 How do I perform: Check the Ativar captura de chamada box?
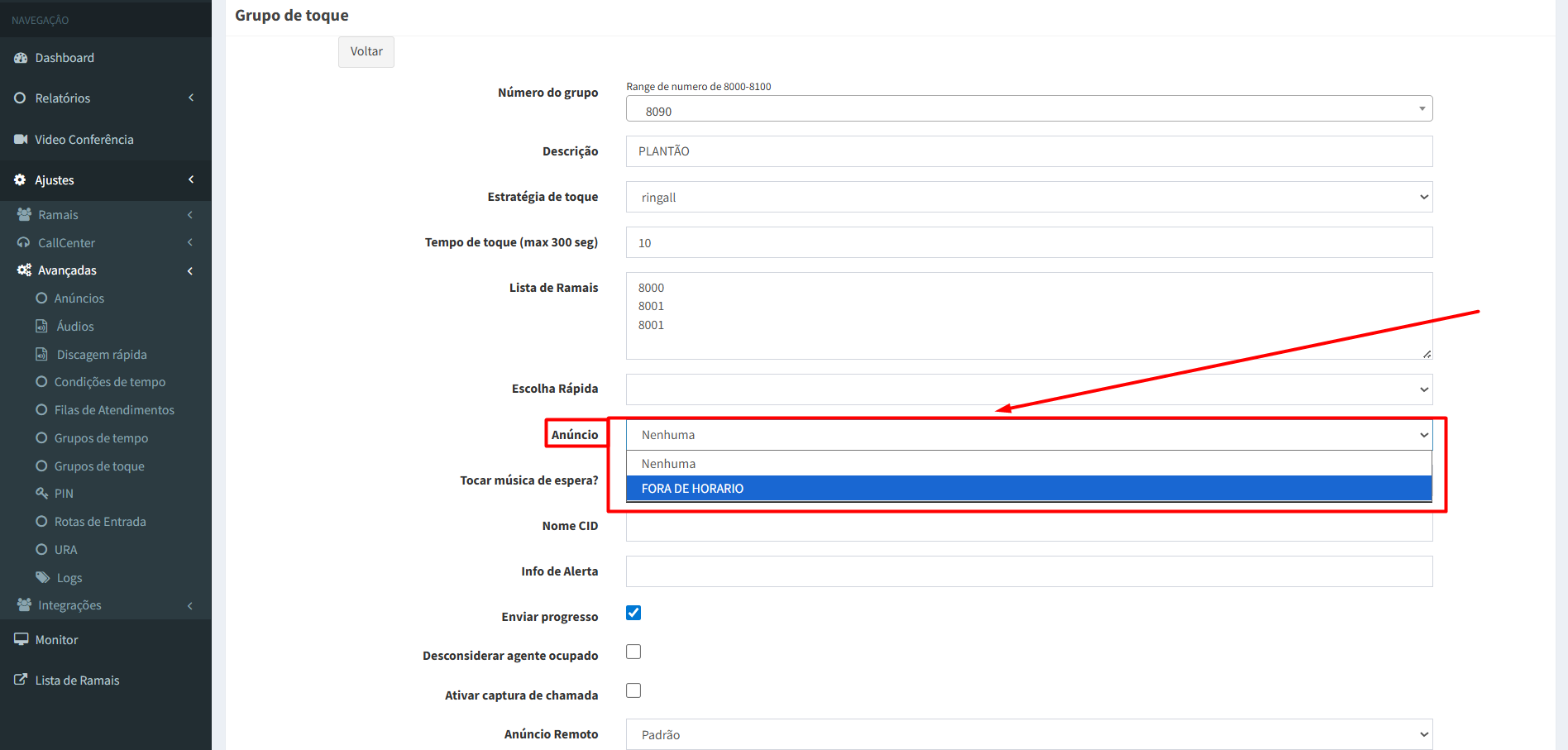[x=633, y=690]
